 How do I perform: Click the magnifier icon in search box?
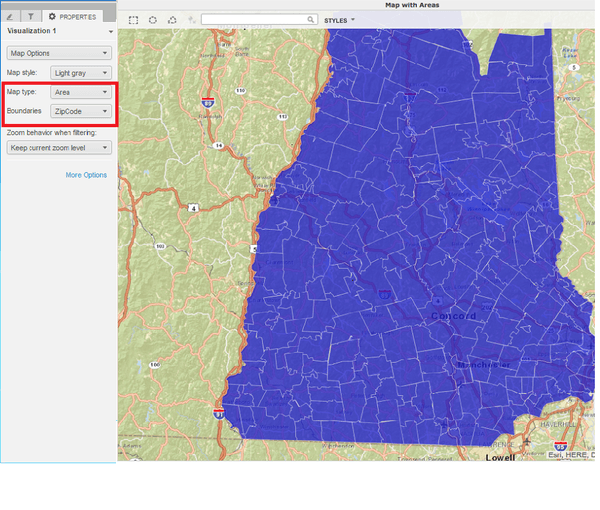coord(311,20)
